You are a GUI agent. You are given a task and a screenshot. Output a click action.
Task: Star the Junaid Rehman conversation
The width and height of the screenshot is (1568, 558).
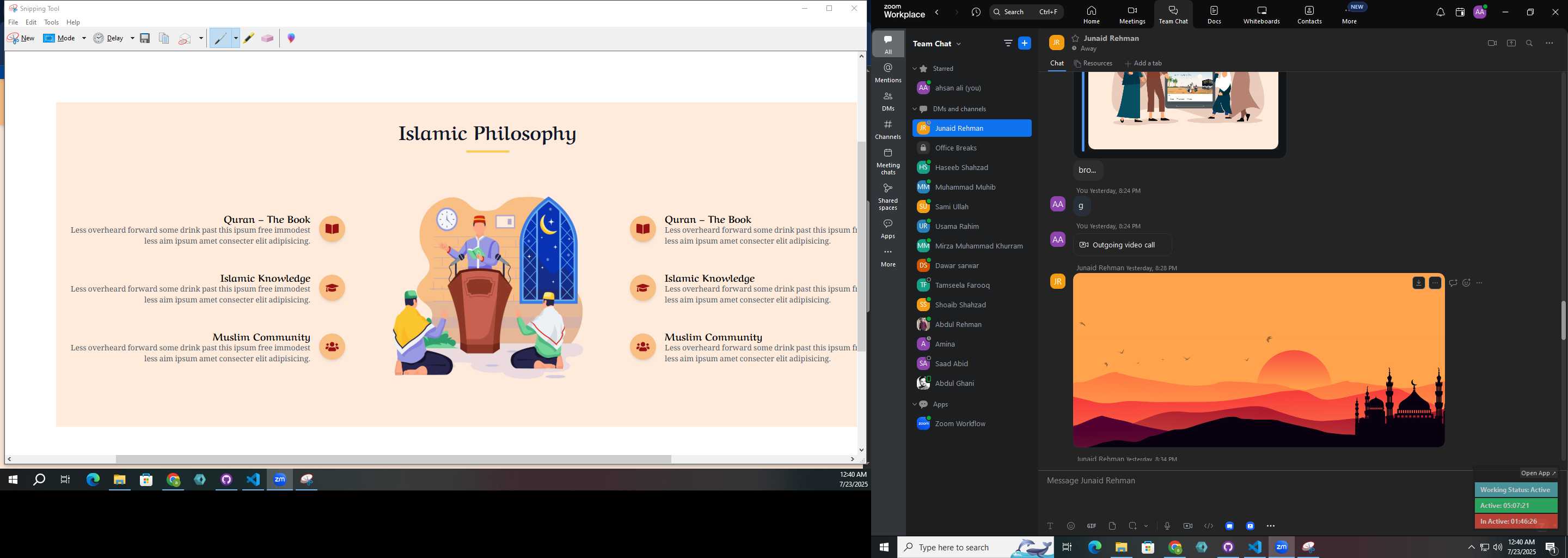click(1076, 38)
